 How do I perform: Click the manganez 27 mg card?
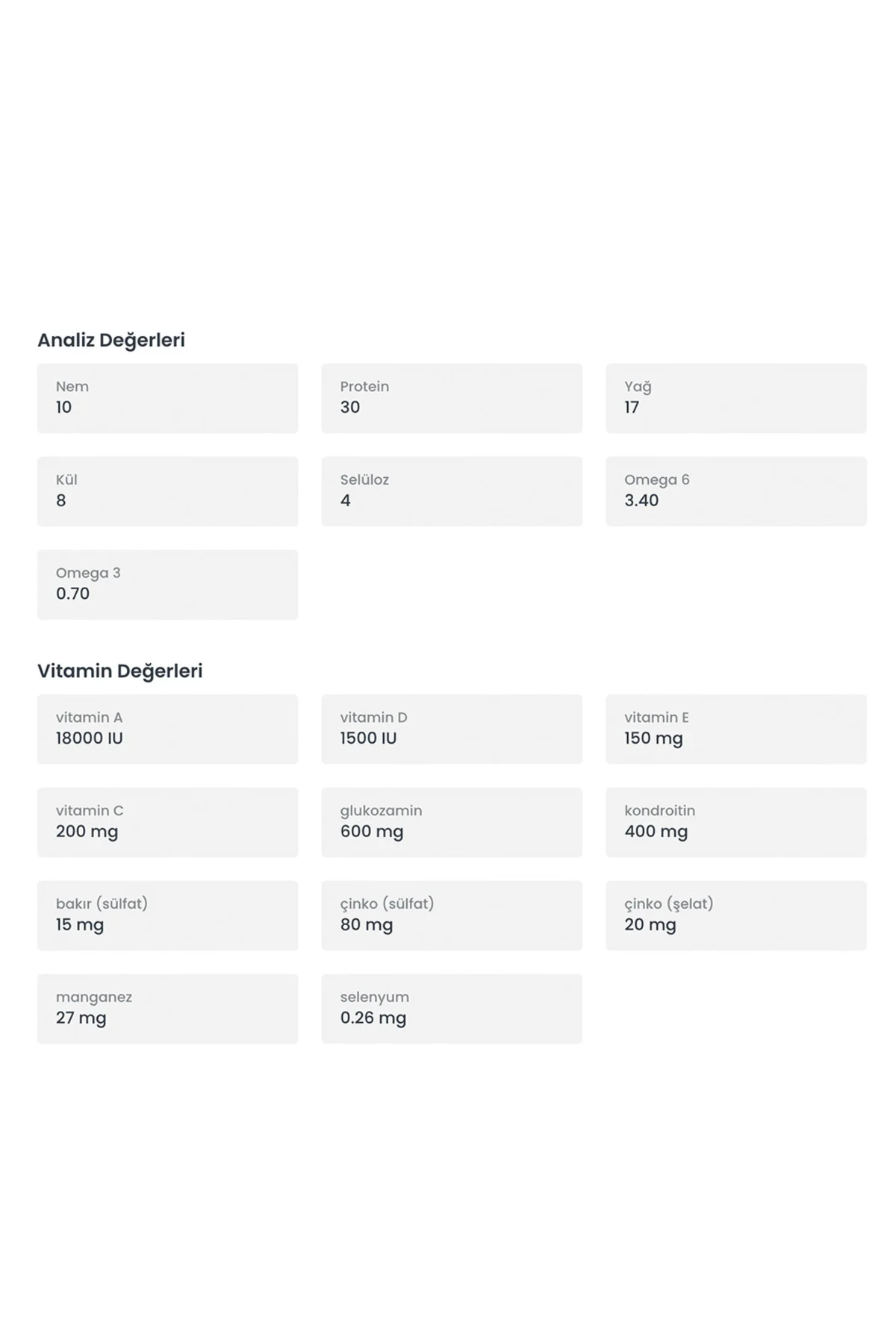click(167, 1009)
